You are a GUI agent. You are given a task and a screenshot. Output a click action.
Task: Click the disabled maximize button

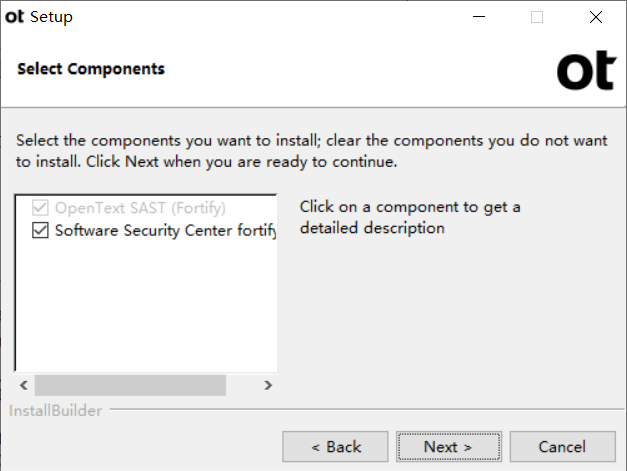click(x=537, y=17)
